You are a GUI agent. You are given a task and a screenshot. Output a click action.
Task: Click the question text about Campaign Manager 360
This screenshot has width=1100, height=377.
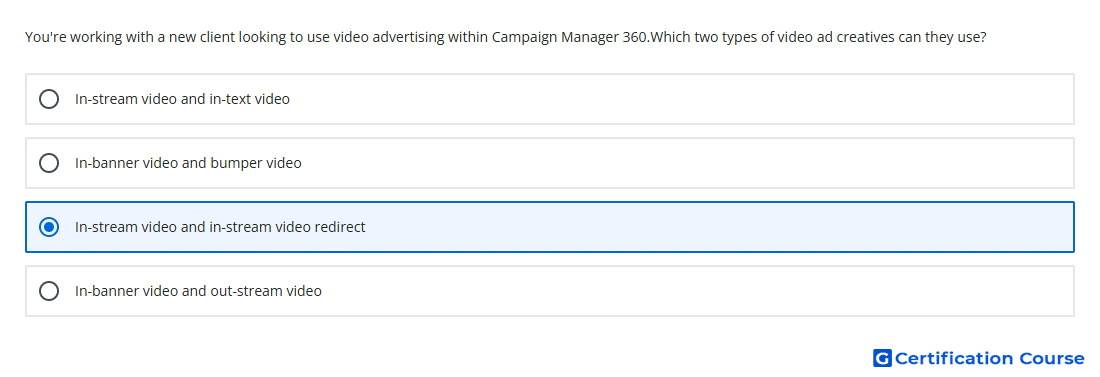pyautogui.click(x=506, y=37)
